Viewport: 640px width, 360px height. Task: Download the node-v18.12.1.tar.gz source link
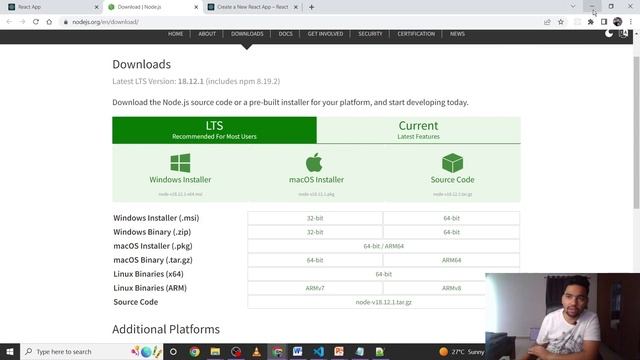tap(384, 302)
